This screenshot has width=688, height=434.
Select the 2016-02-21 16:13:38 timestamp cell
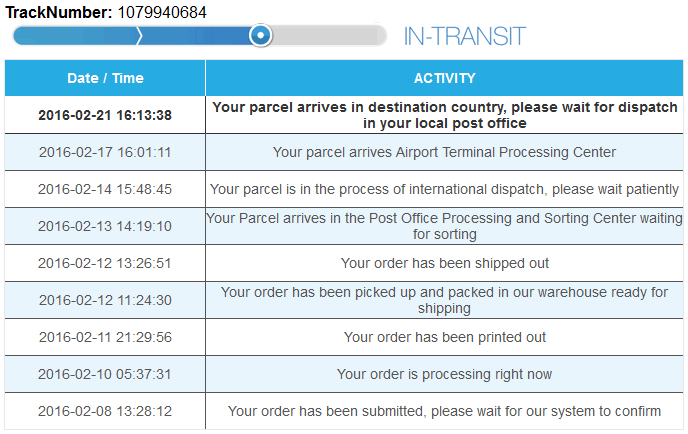pyautogui.click(x=105, y=115)
